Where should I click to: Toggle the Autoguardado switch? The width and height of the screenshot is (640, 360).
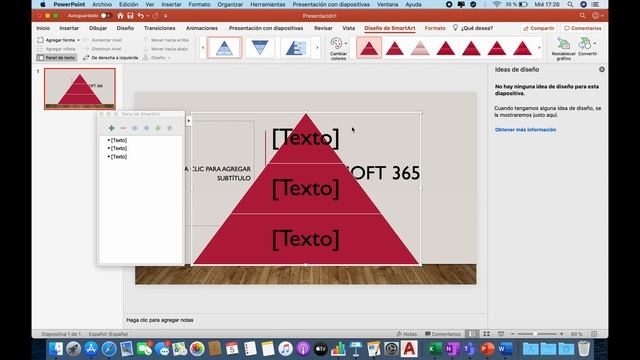coord(105,16)
